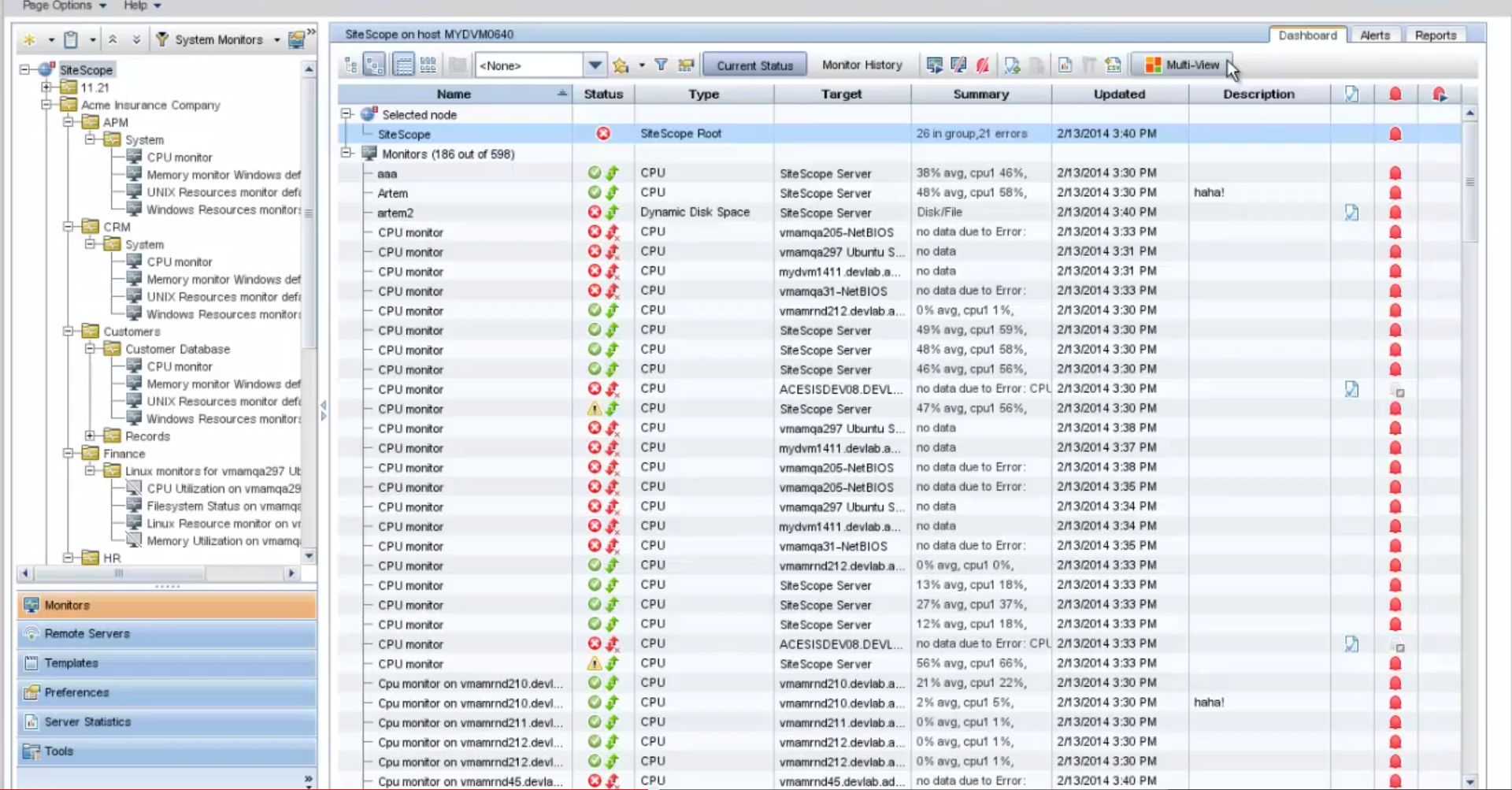Switch to the Dashboard tab
This screenshot has height=790, width=1512.
1307,35
